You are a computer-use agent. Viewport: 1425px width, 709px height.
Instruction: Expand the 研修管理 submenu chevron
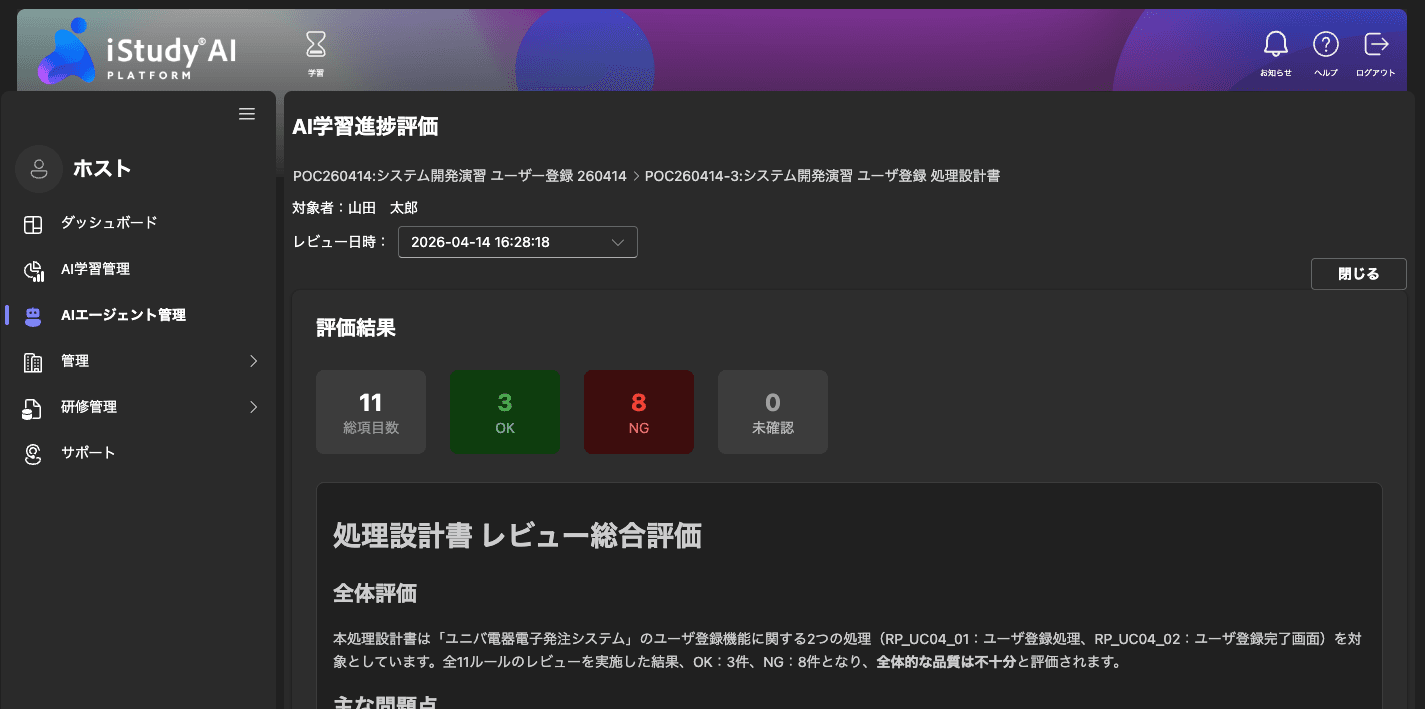tap(253, 407)
